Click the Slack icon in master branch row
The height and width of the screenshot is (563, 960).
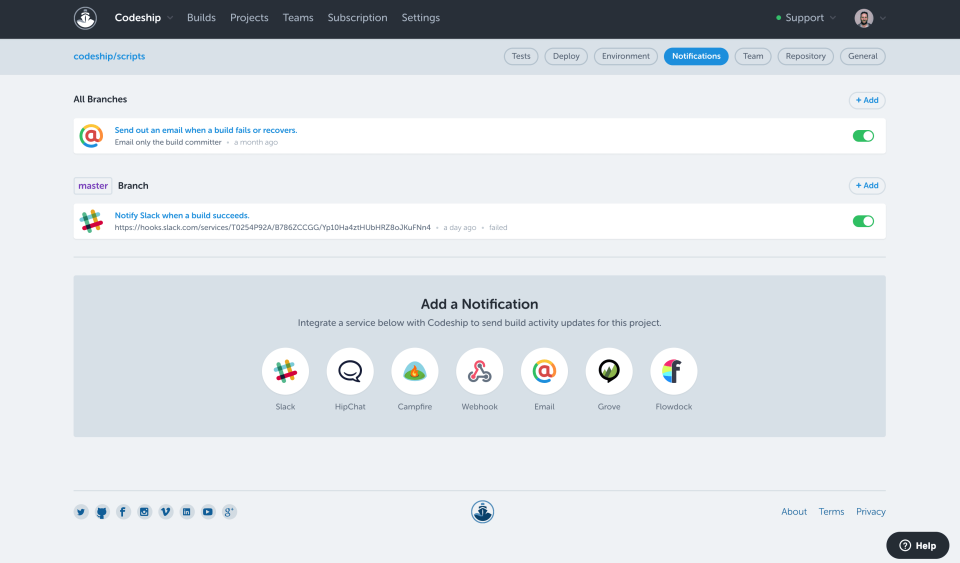tap(91, 221)
